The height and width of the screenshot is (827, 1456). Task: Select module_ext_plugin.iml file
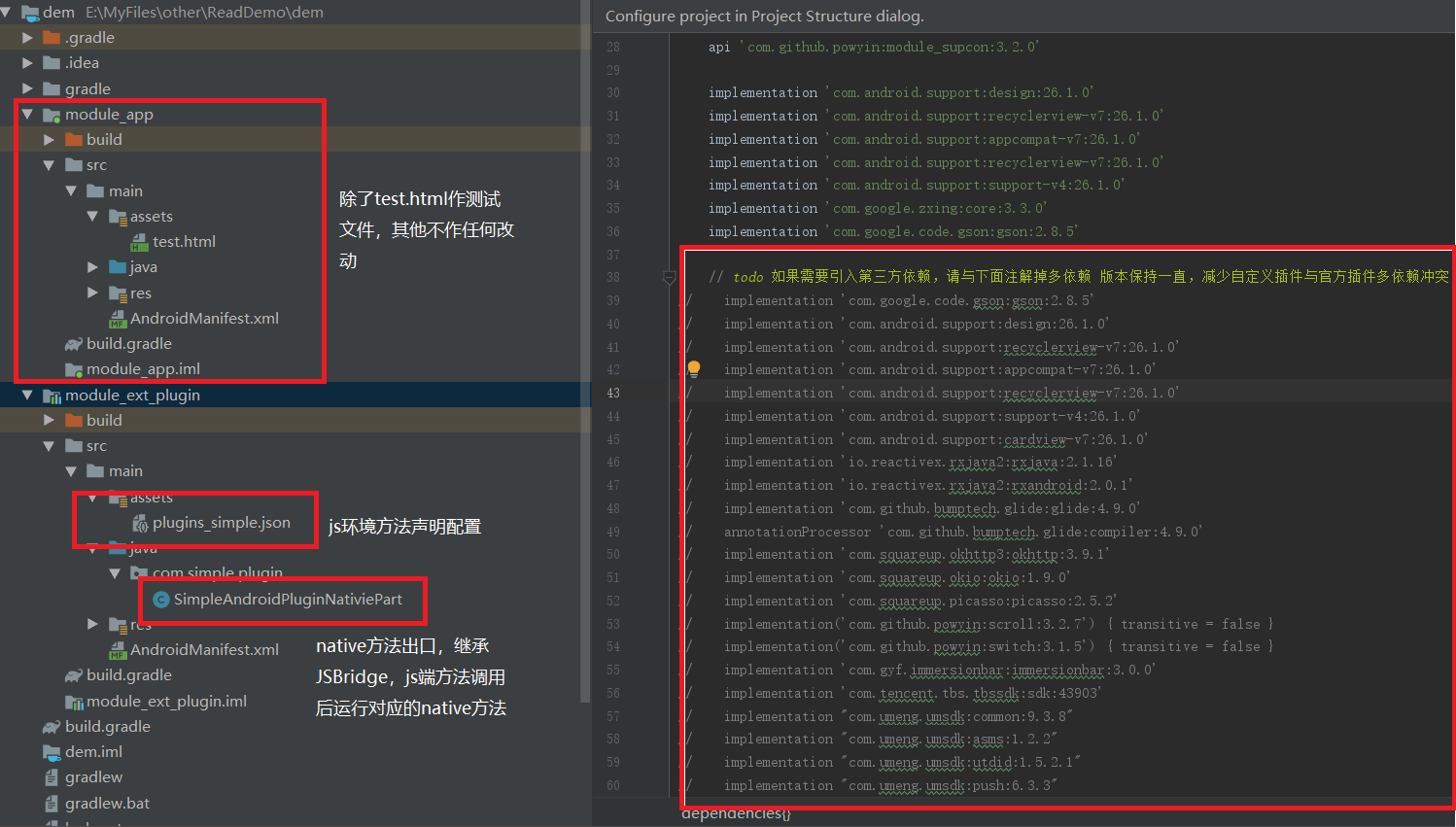156,702
